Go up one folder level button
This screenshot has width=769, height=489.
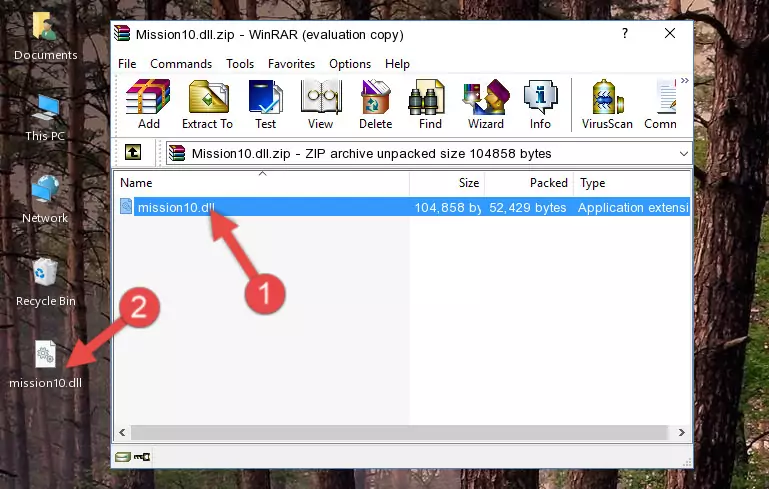[133, 153]
